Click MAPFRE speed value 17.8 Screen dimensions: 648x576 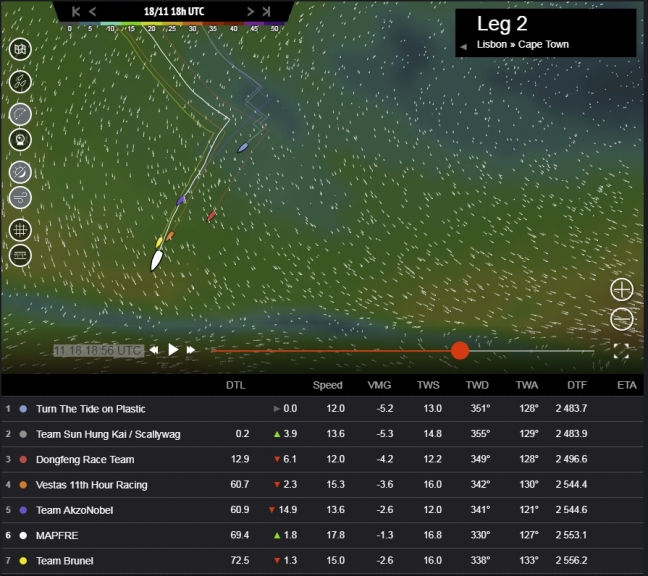pyautogui.click(x=335, y=535)
